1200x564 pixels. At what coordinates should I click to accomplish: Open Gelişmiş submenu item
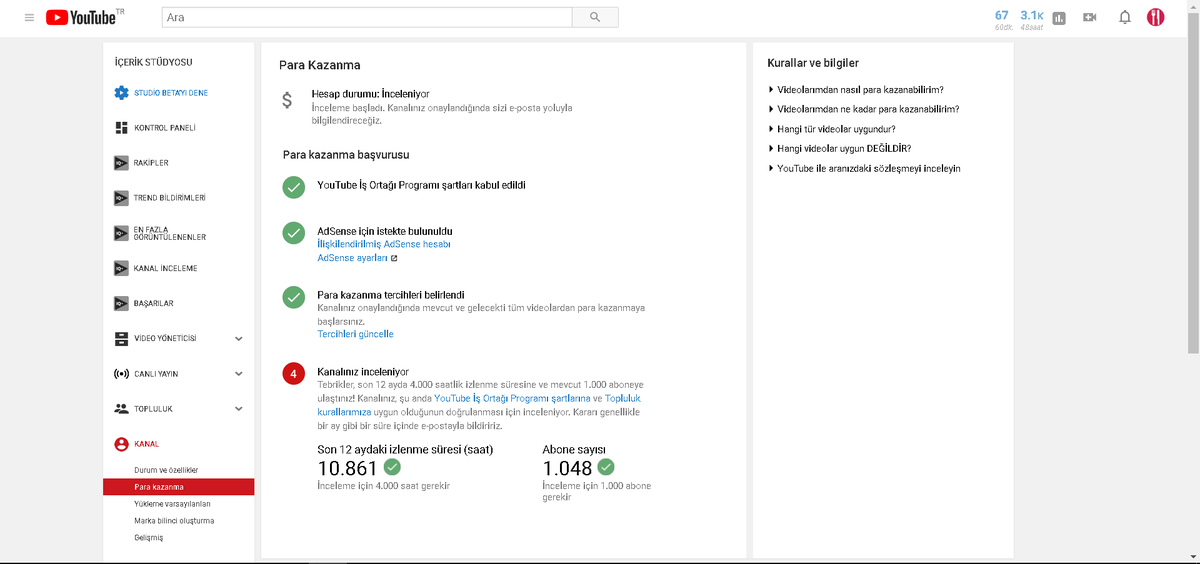[148, 537]
